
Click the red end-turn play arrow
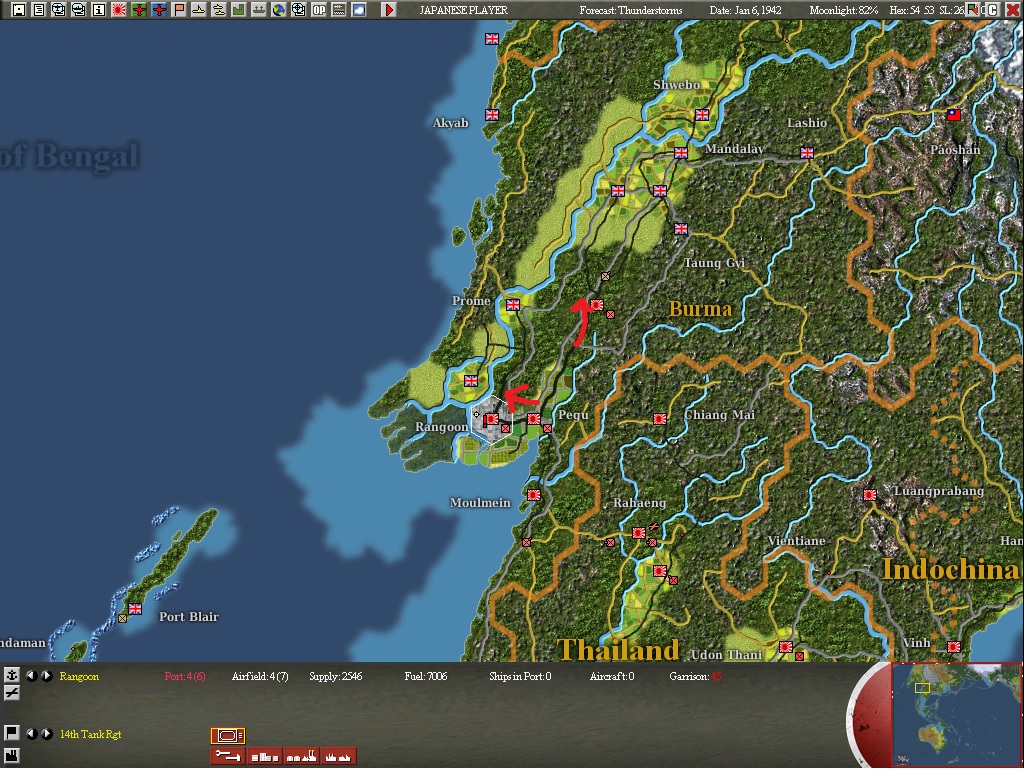(389, 10)
